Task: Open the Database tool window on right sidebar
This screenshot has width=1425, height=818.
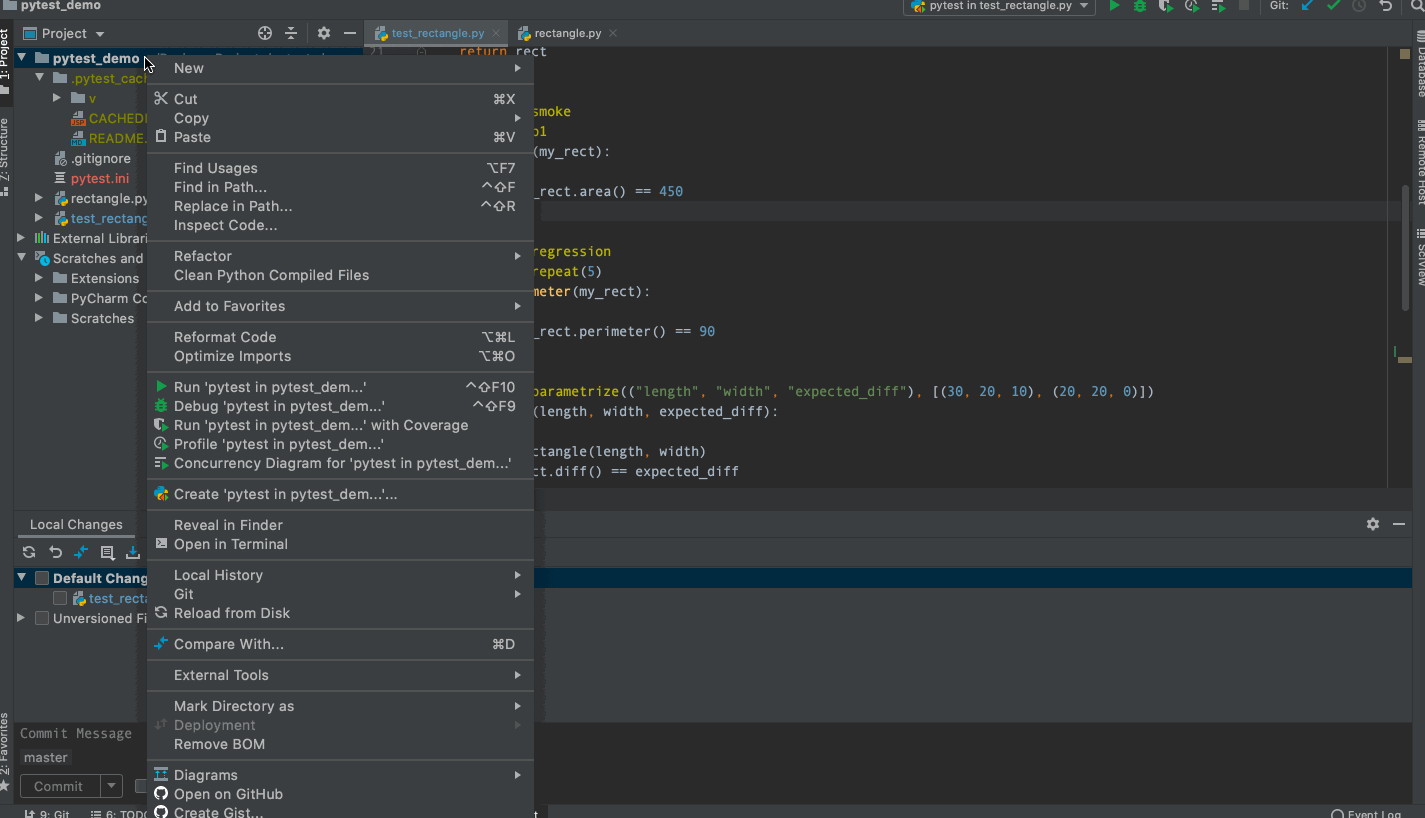Action: coord(1419,66)
